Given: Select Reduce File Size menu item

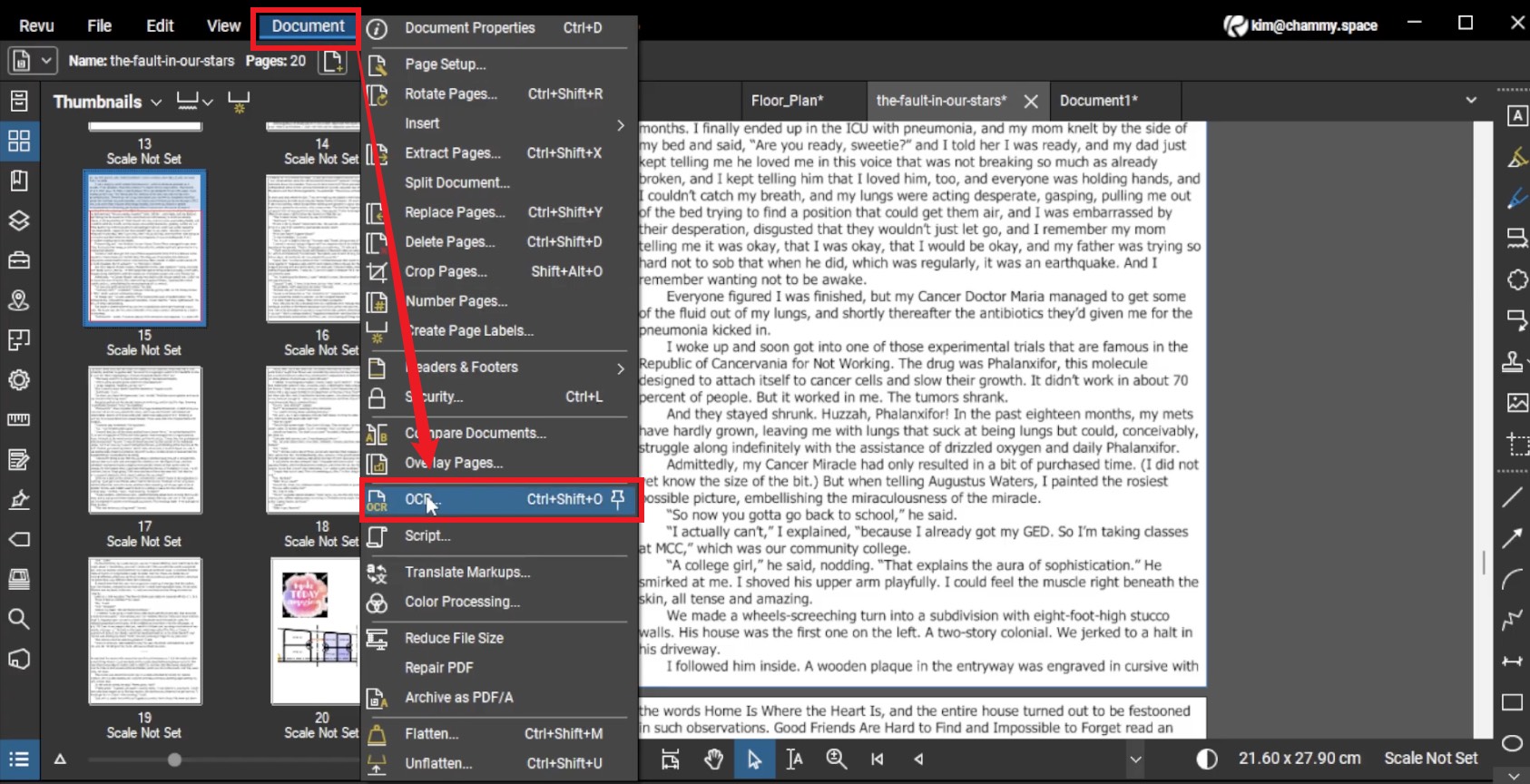Looking at the screenshot, I should pos(498,638).
